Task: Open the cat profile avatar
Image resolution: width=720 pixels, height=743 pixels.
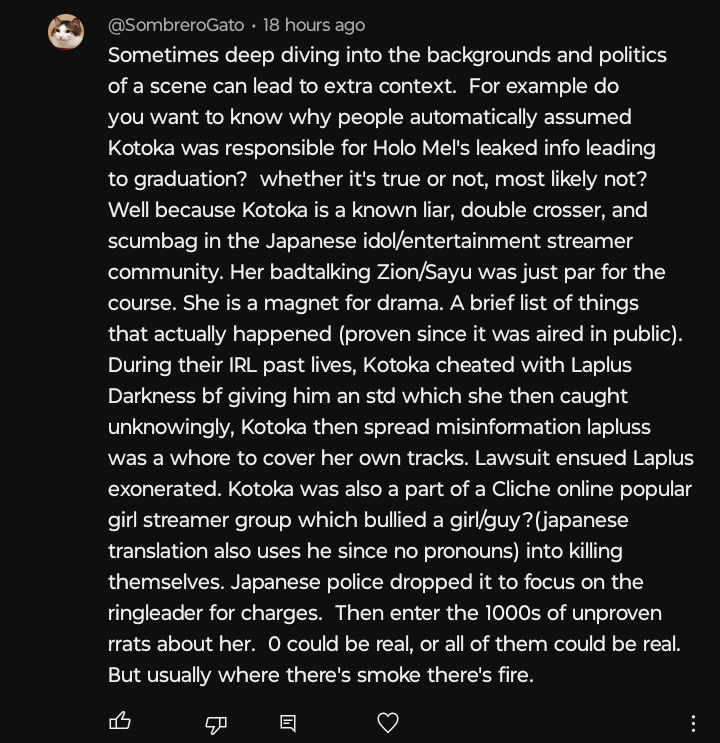Action: (66, 32)
